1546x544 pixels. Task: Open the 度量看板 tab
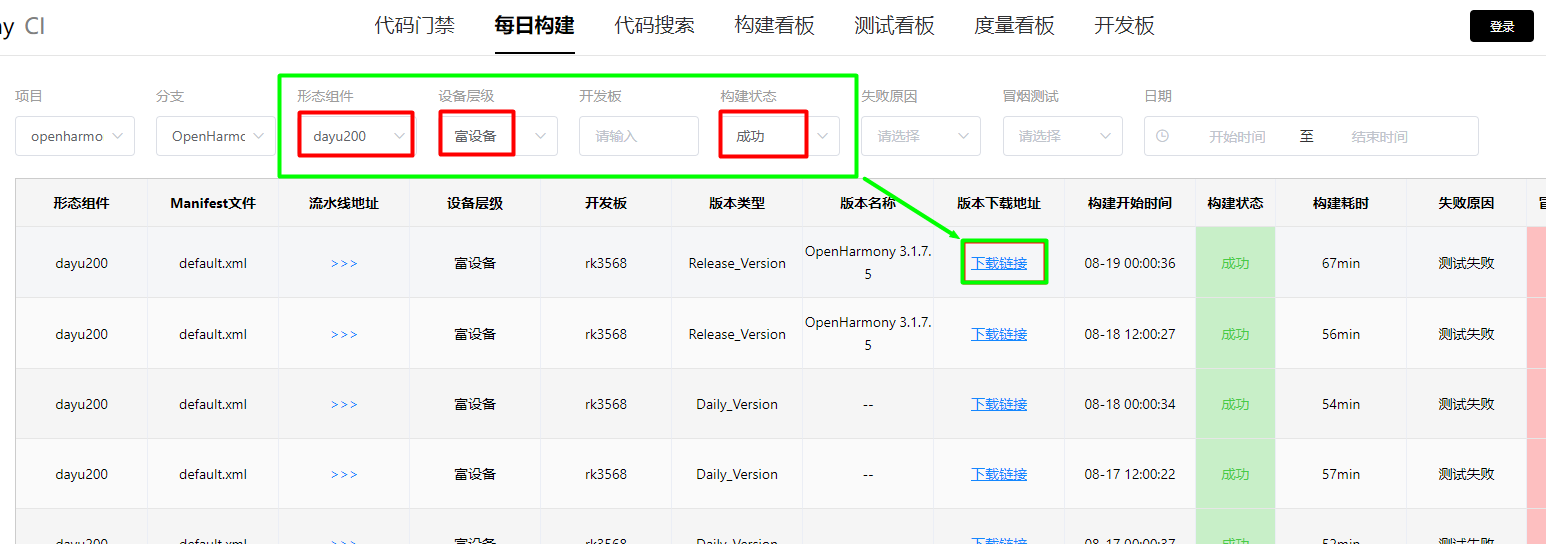pos(1015,26)
